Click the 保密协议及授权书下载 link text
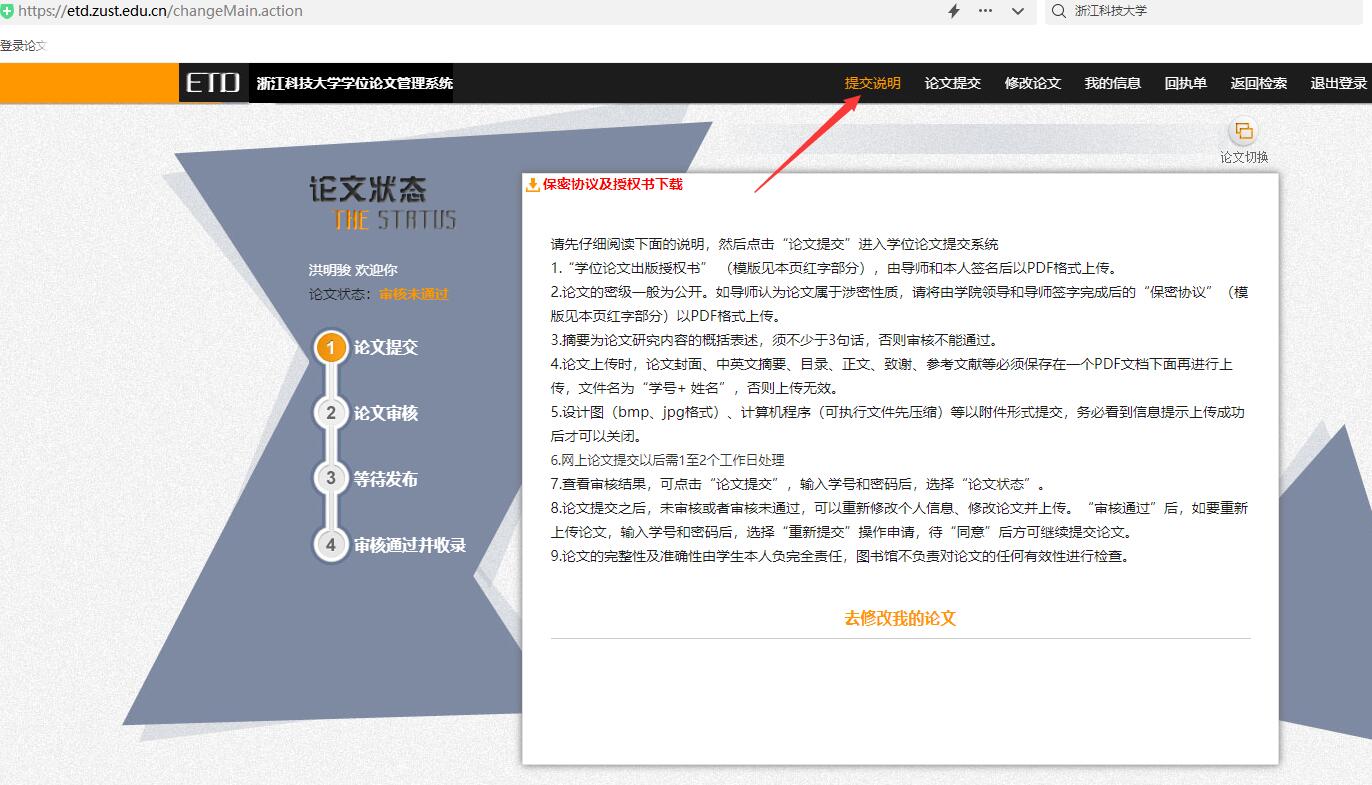This screenshot has height=785, width=1372. (612, 185)
